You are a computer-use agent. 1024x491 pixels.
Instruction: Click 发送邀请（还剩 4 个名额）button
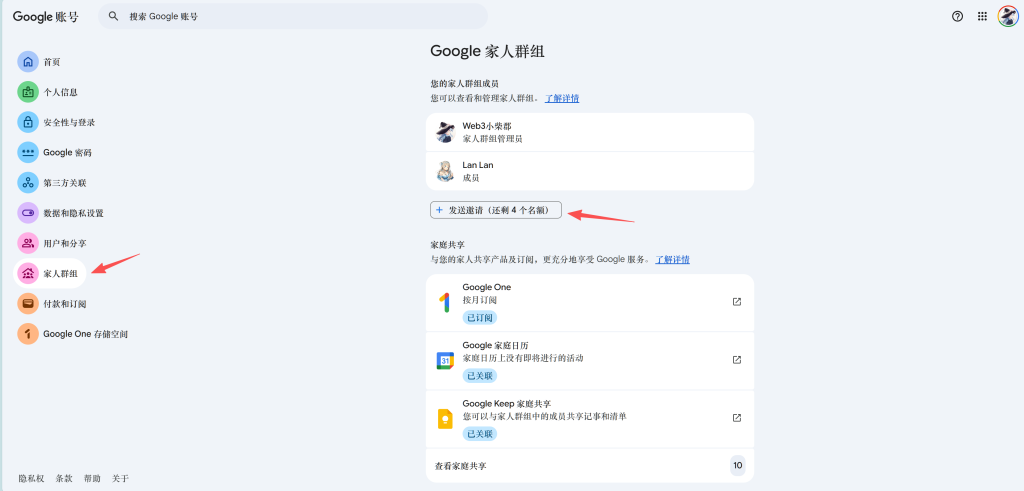point(496,210)
